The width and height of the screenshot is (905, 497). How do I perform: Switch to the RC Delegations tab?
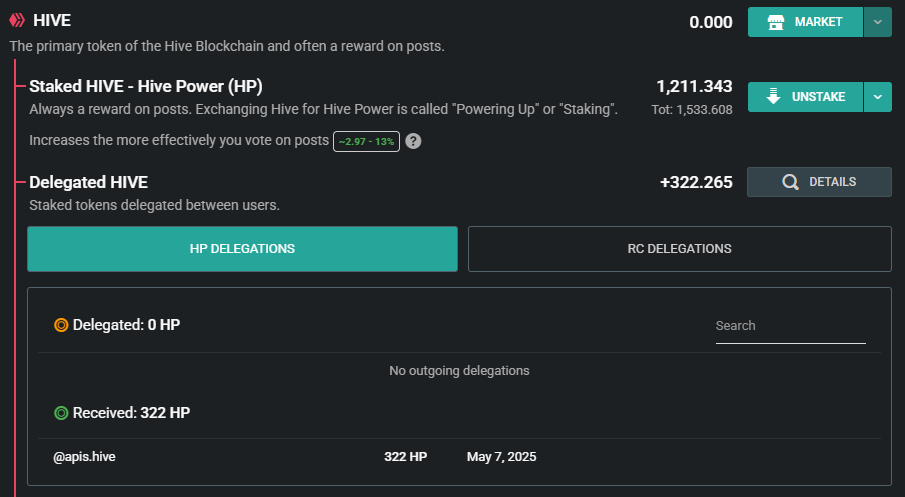(679, 249)
